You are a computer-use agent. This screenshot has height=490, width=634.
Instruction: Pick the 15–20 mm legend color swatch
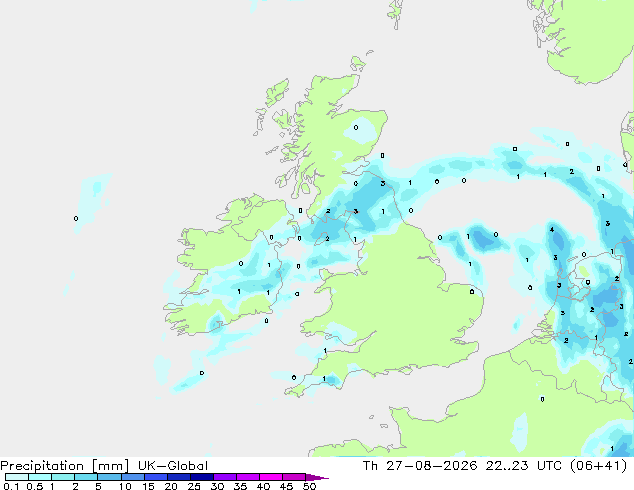(x=156, y=477)
